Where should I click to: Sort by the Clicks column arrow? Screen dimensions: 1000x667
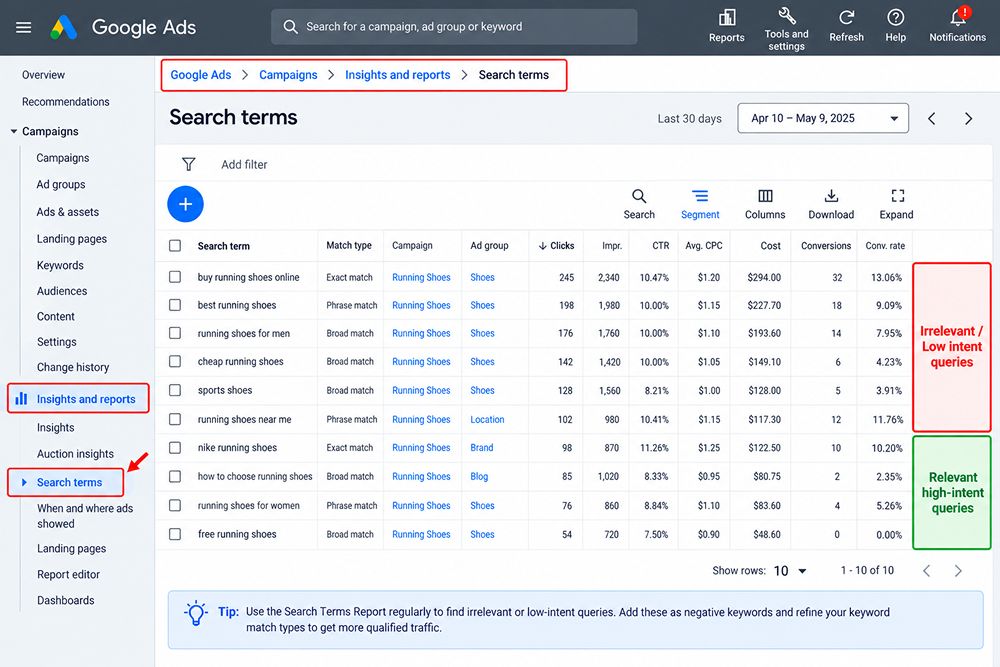pos(543,246)
